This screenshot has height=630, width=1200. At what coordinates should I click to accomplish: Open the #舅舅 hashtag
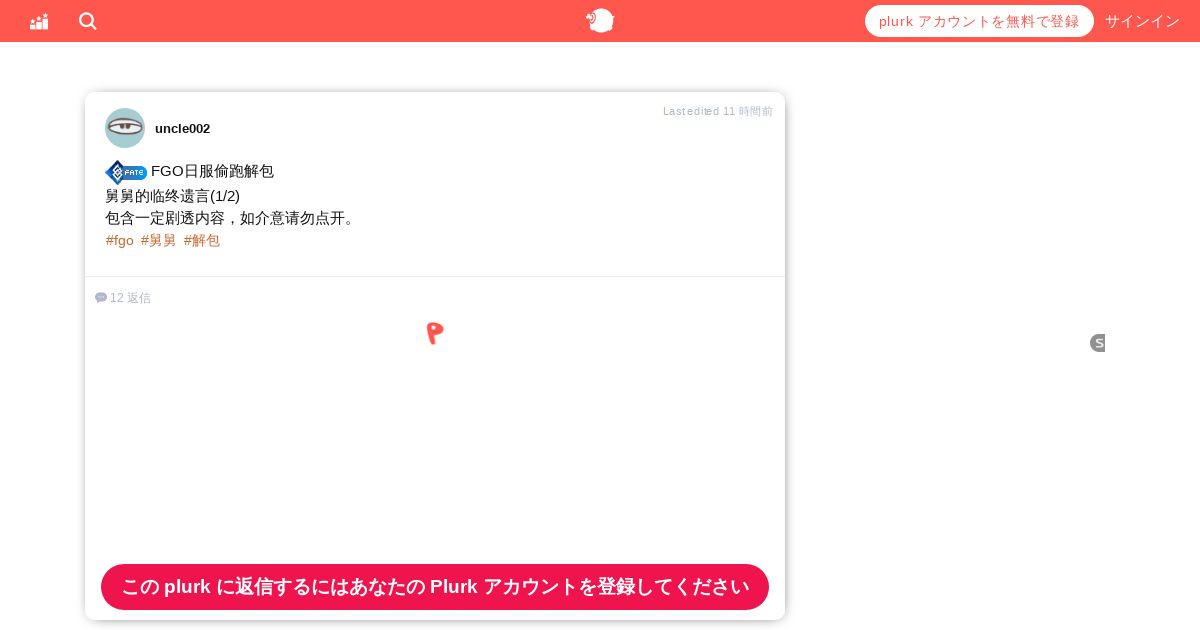158,240
